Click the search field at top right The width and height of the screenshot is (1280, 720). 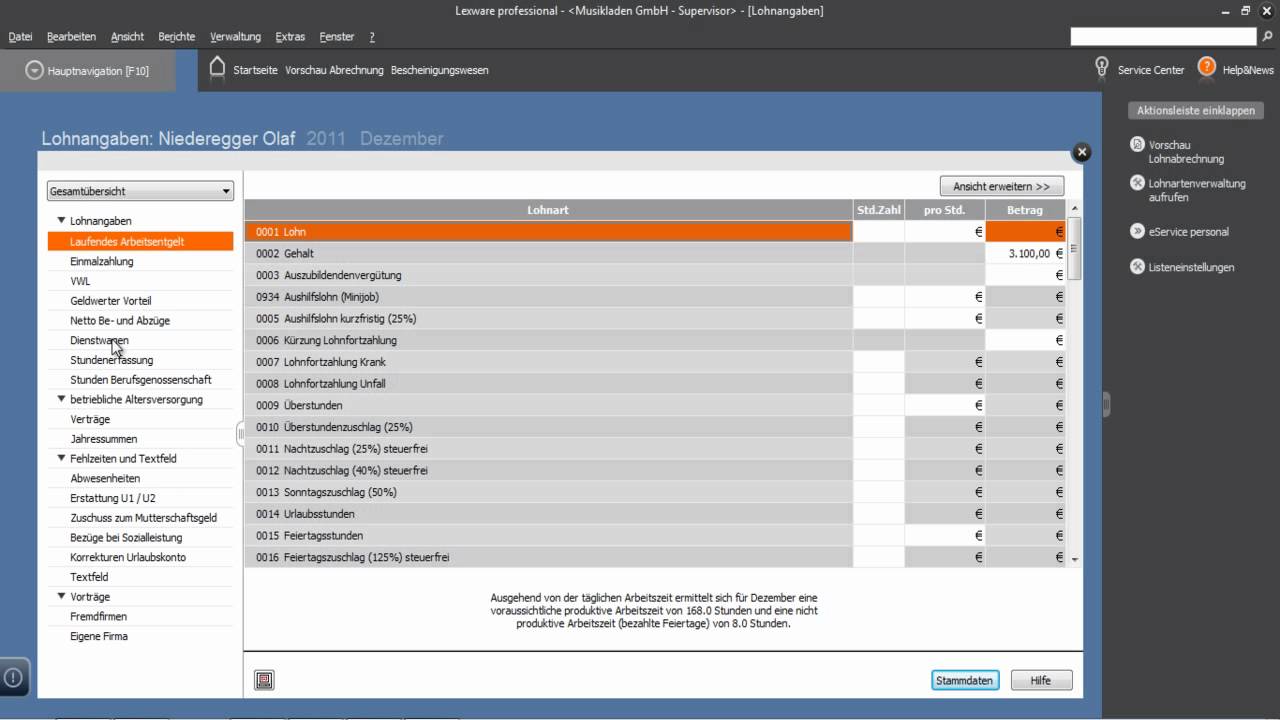[1163, 36]
